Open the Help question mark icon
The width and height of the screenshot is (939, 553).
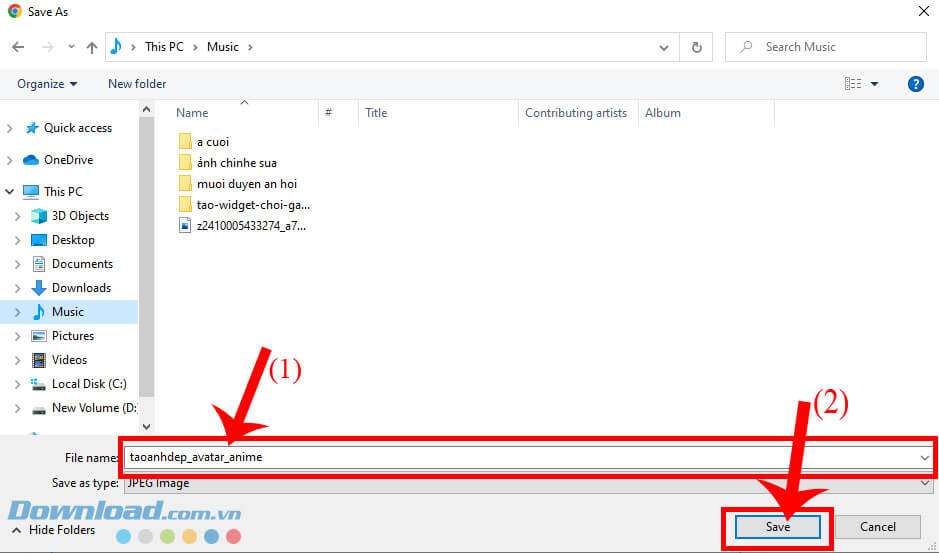915,84
